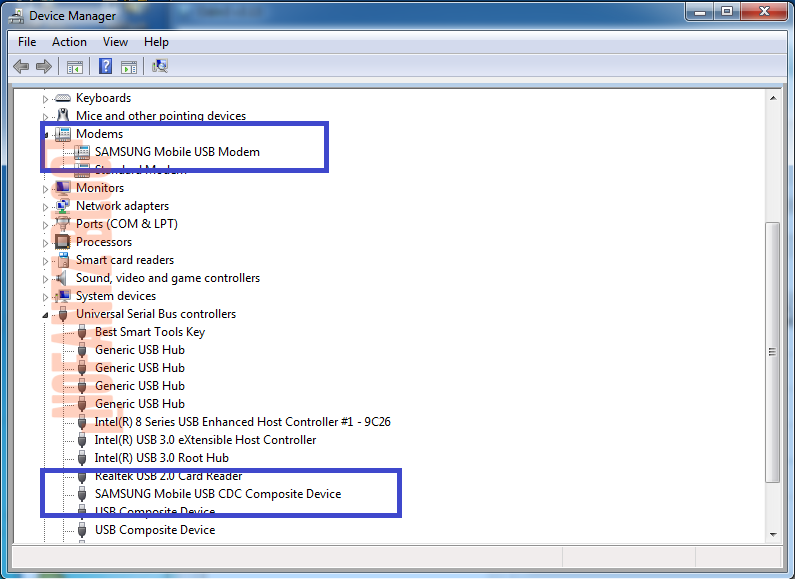Expand the Smart card readers node
The width and height of the screenshot is (795, 579).
(45, 261)
